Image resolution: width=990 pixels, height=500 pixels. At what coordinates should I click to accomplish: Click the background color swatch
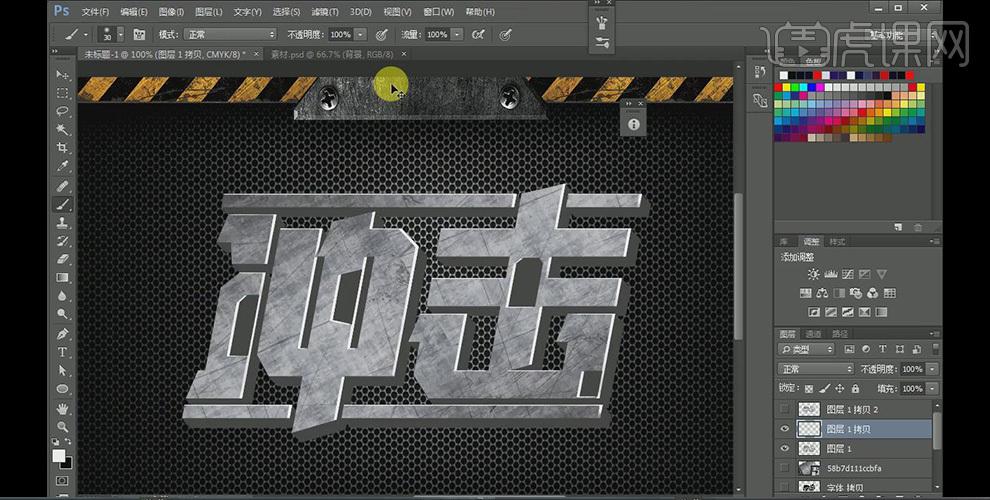(x=67, y=463)
